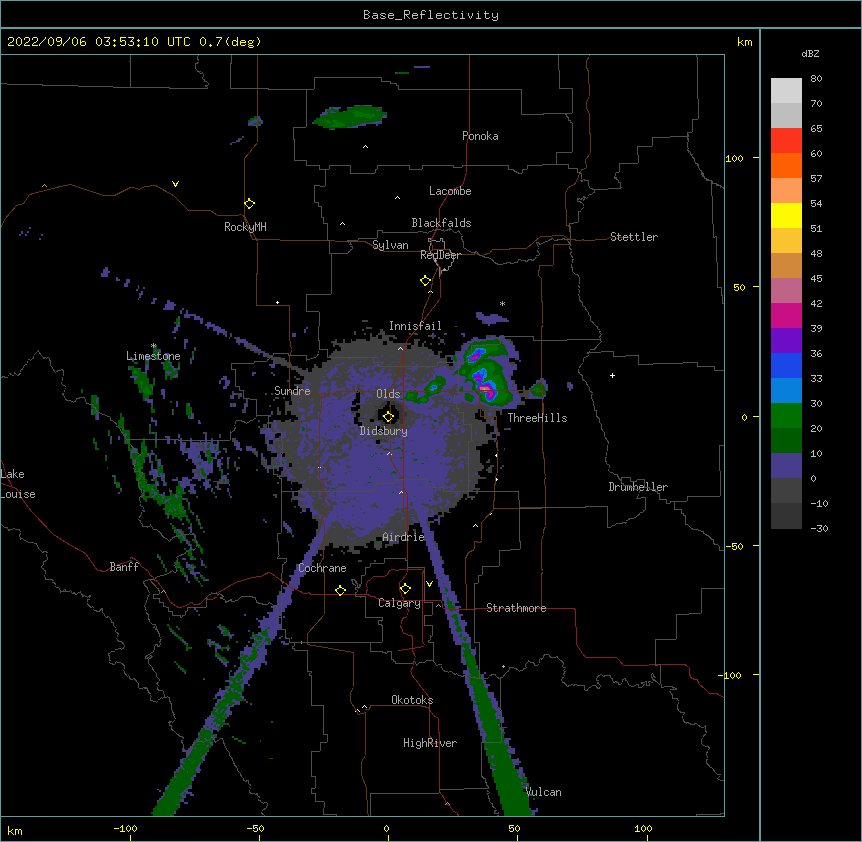
Task: Click the Vulcan city label
Action: pos(543,792)
